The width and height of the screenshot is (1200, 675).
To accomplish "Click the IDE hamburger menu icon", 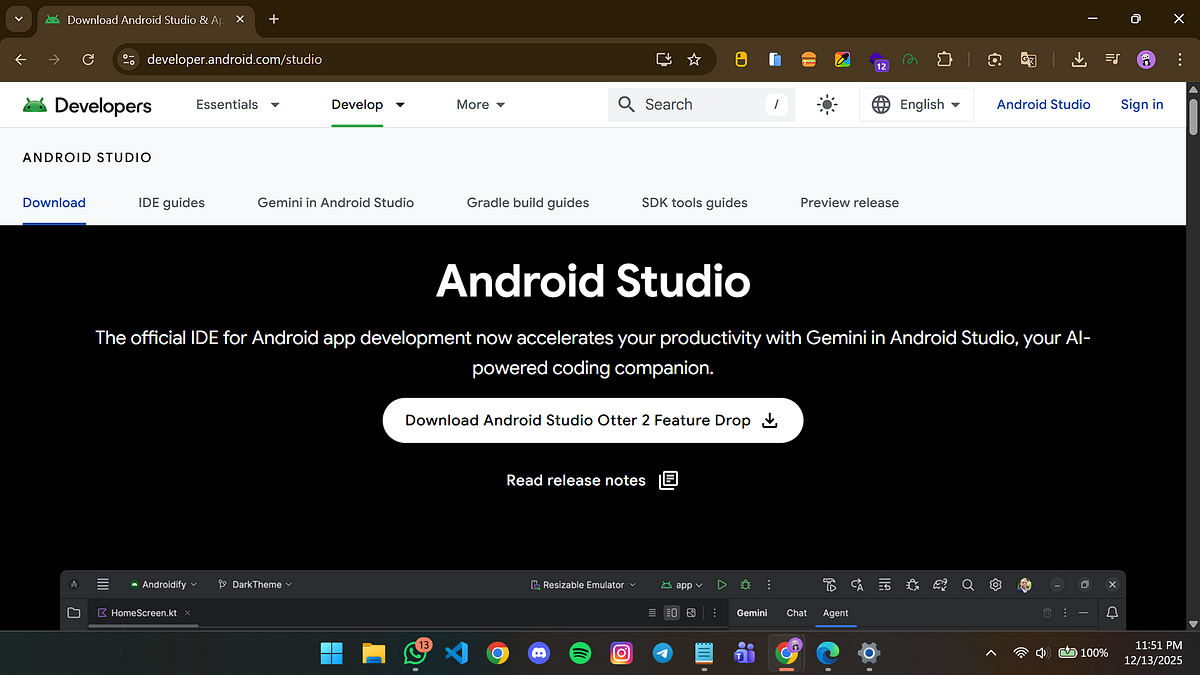I will pos(103,584).
